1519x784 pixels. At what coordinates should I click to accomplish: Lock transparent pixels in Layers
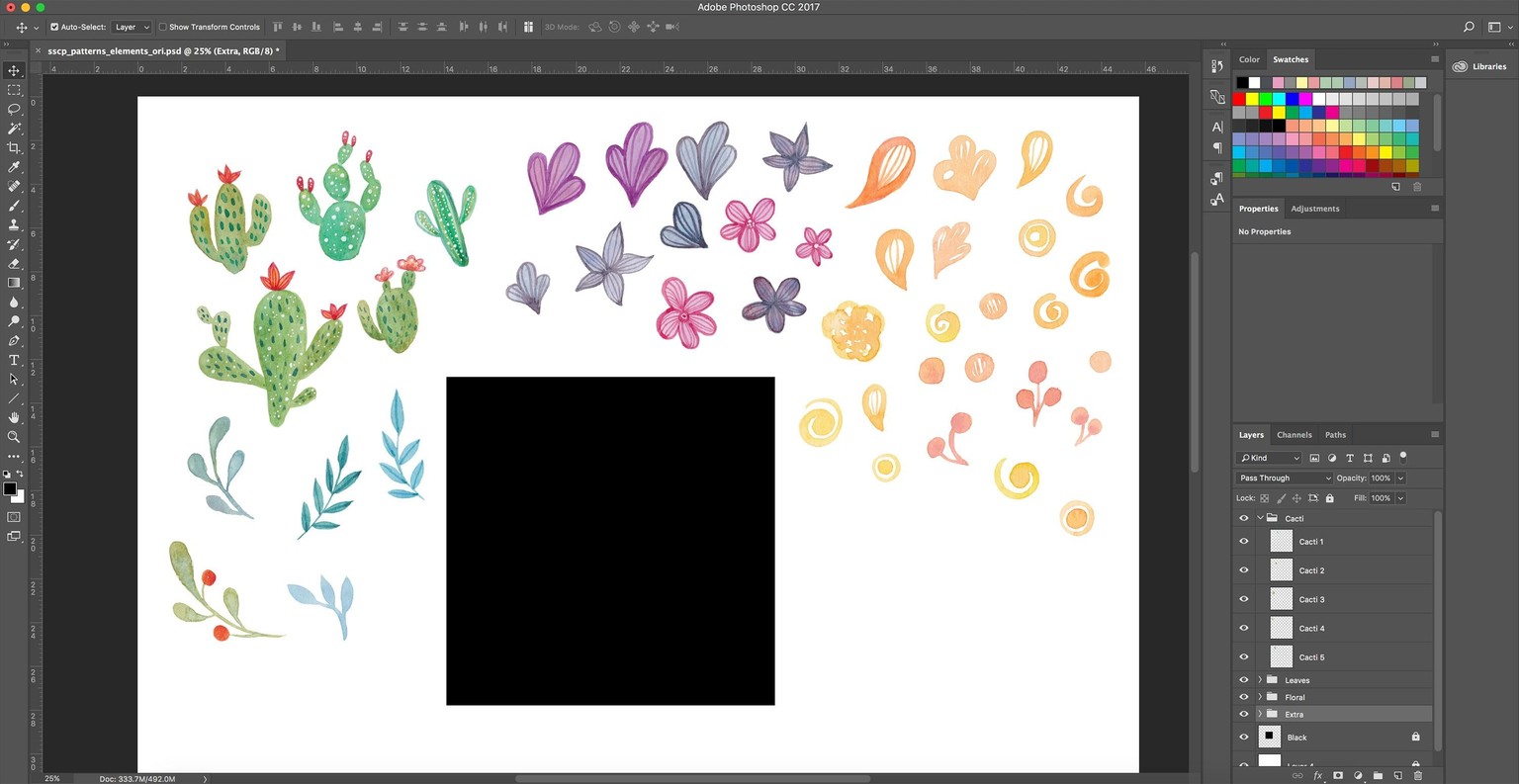tap(1264, 498)
